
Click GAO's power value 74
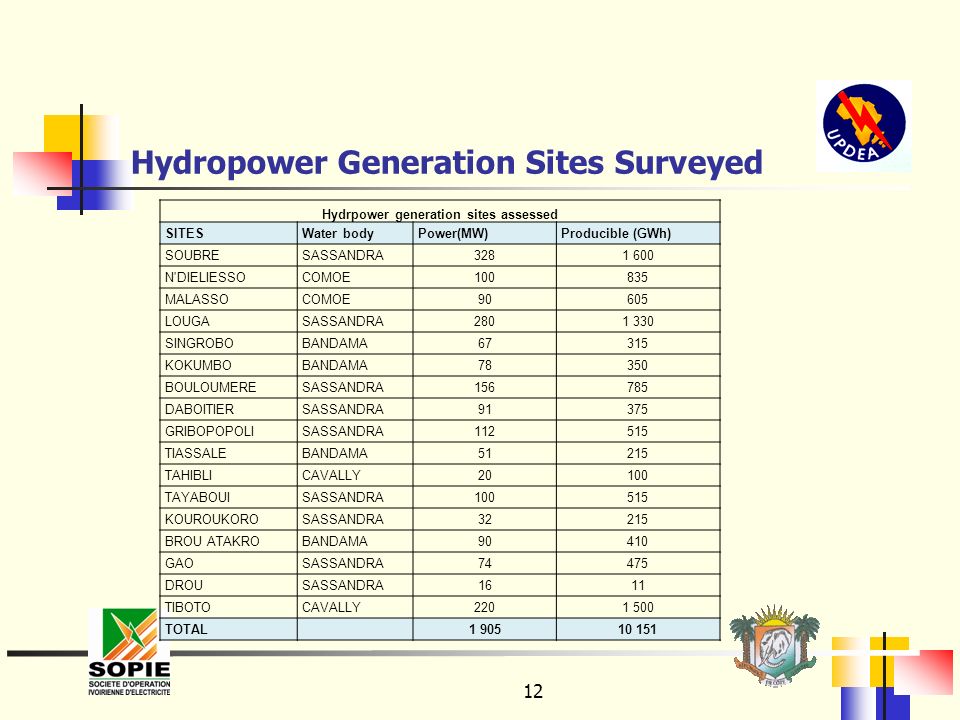[x=485, y=564]
